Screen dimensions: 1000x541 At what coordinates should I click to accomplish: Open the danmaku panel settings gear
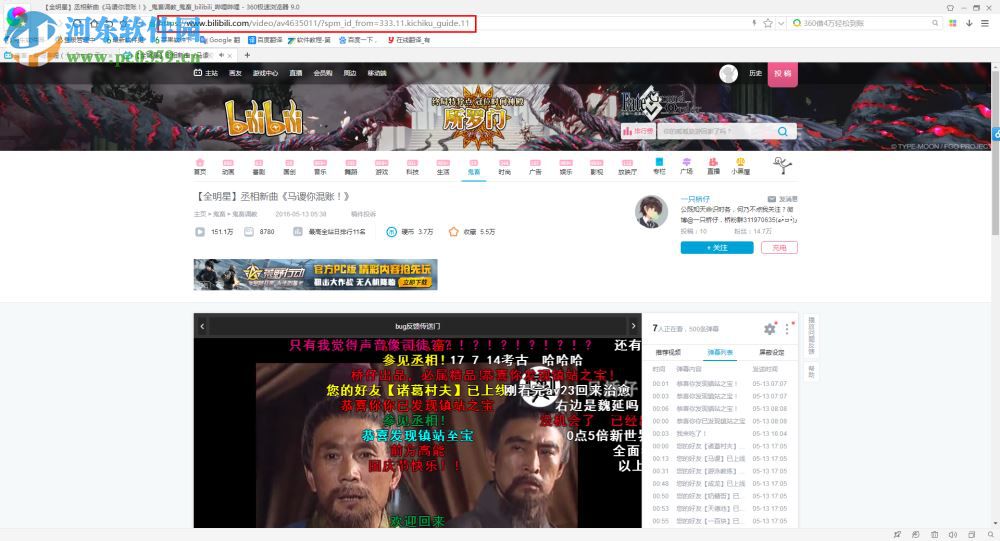click(x=770, y=329)
